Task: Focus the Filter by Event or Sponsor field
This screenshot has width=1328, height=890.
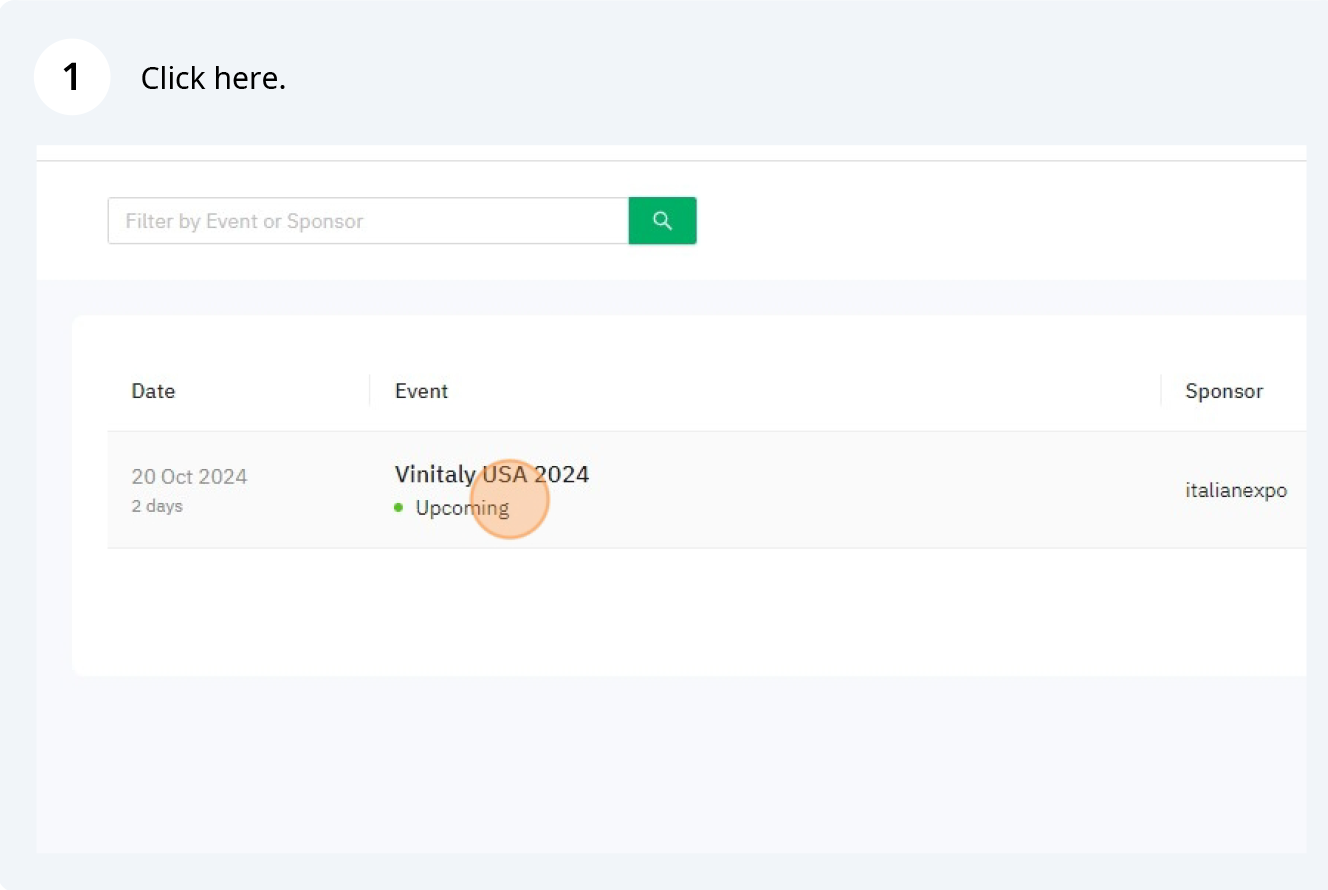Action: pos(368,221)
